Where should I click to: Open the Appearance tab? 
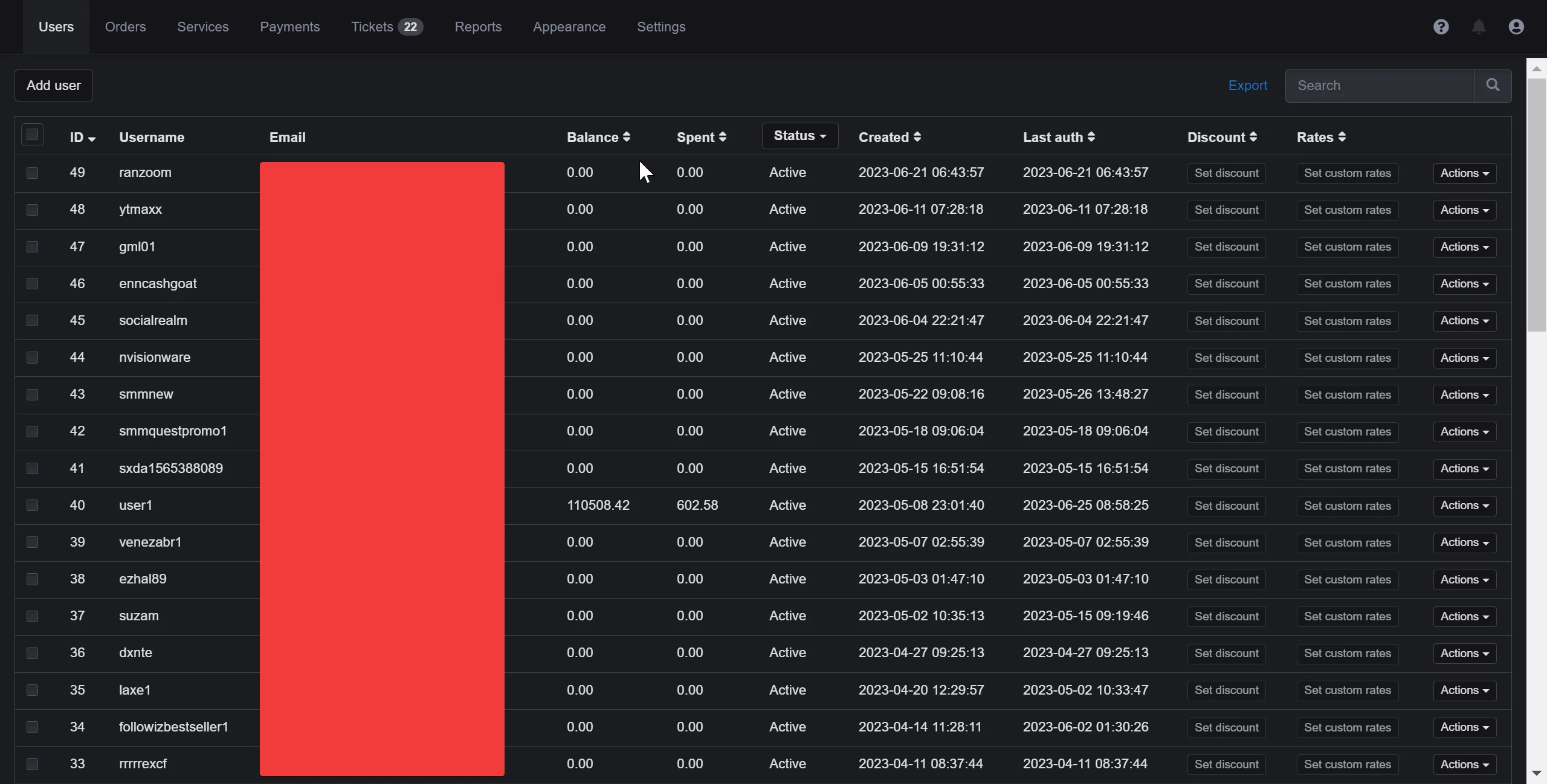(x=569, y=27)
